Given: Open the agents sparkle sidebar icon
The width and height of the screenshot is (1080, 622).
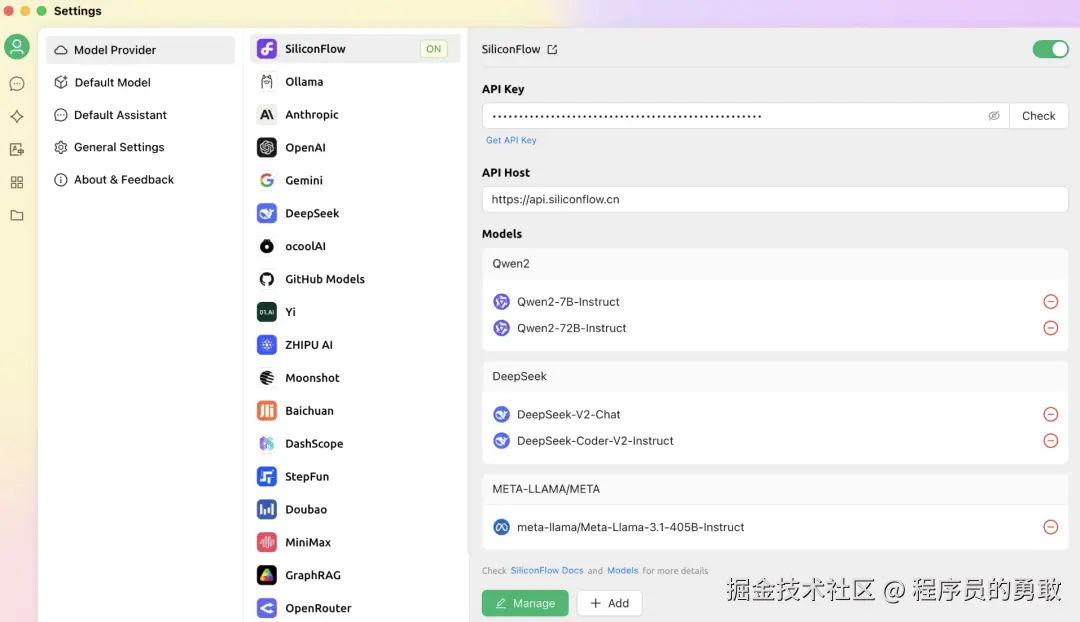Looking at the screenshot, I should [17, 116].
